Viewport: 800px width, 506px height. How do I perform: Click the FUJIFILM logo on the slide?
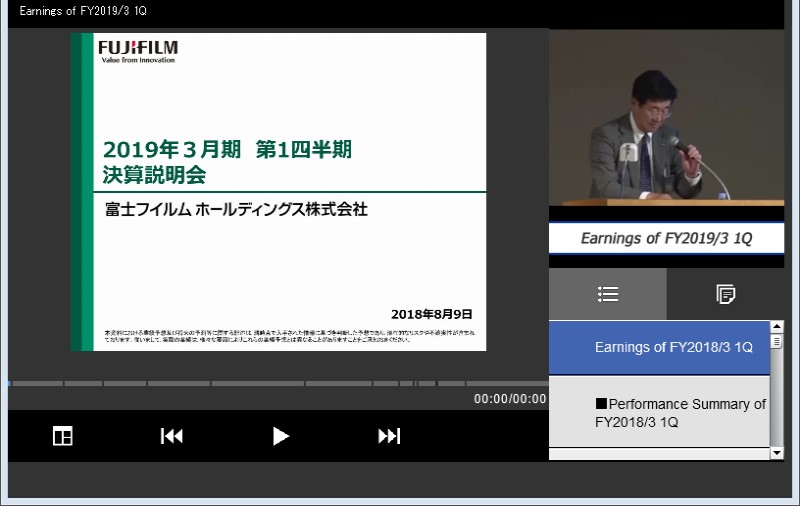138,52
